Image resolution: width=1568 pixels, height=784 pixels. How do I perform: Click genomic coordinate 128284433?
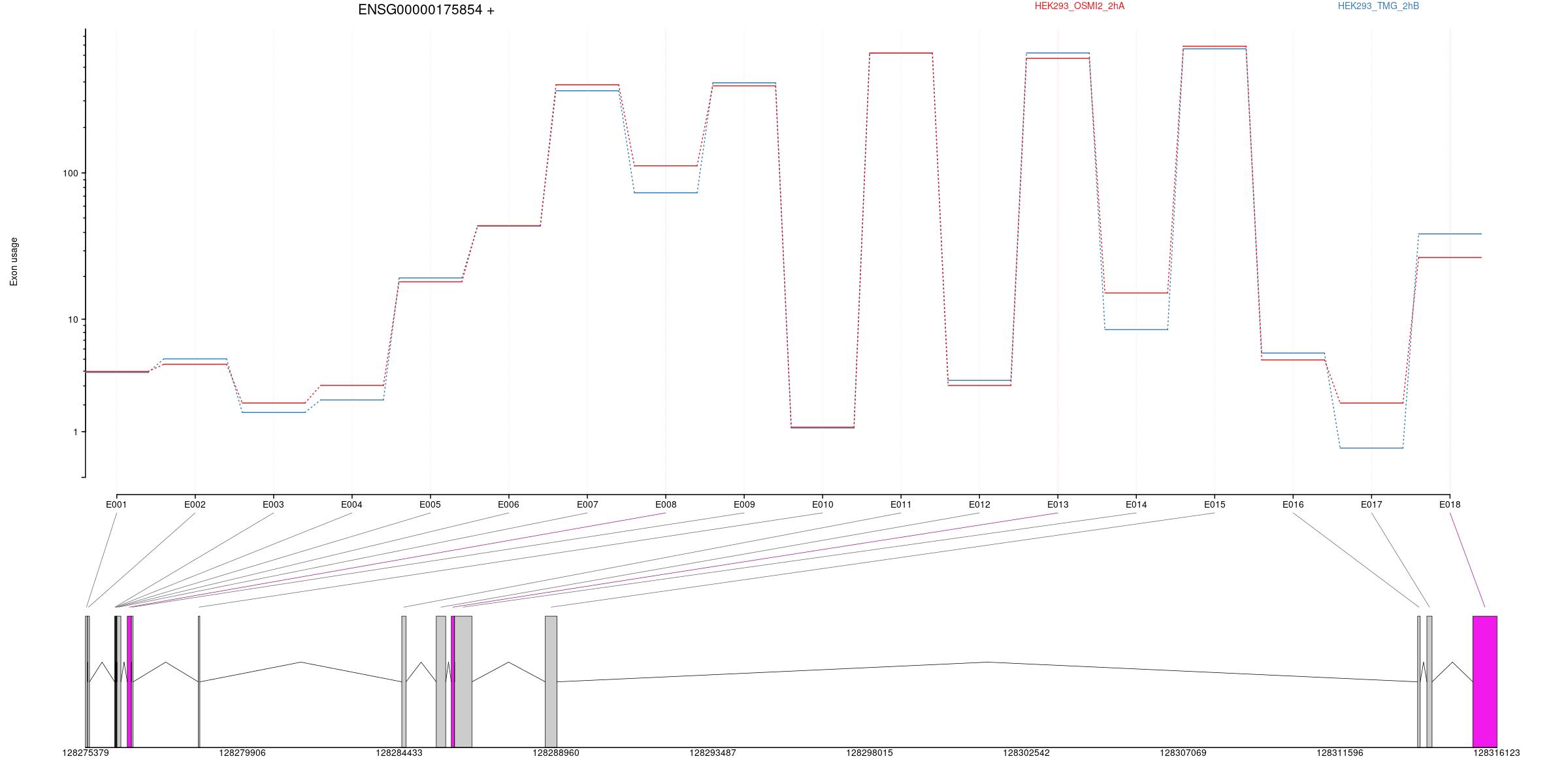coord(399,753)
